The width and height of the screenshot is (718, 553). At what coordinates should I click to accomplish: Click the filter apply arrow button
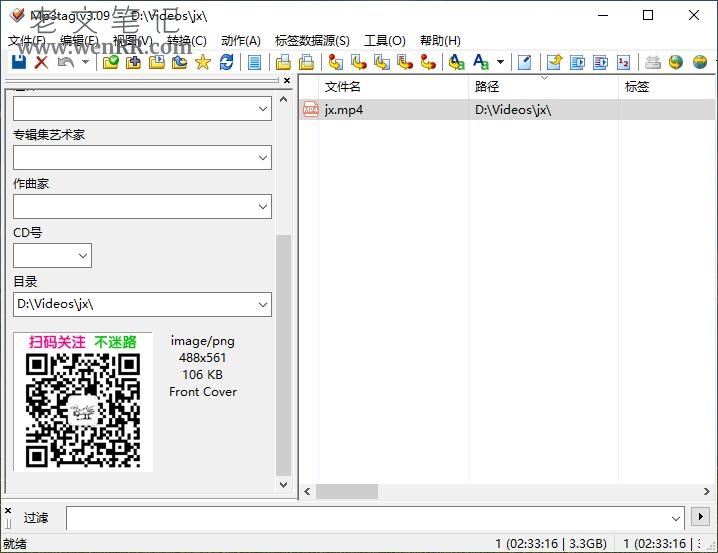tap(701, 517)
